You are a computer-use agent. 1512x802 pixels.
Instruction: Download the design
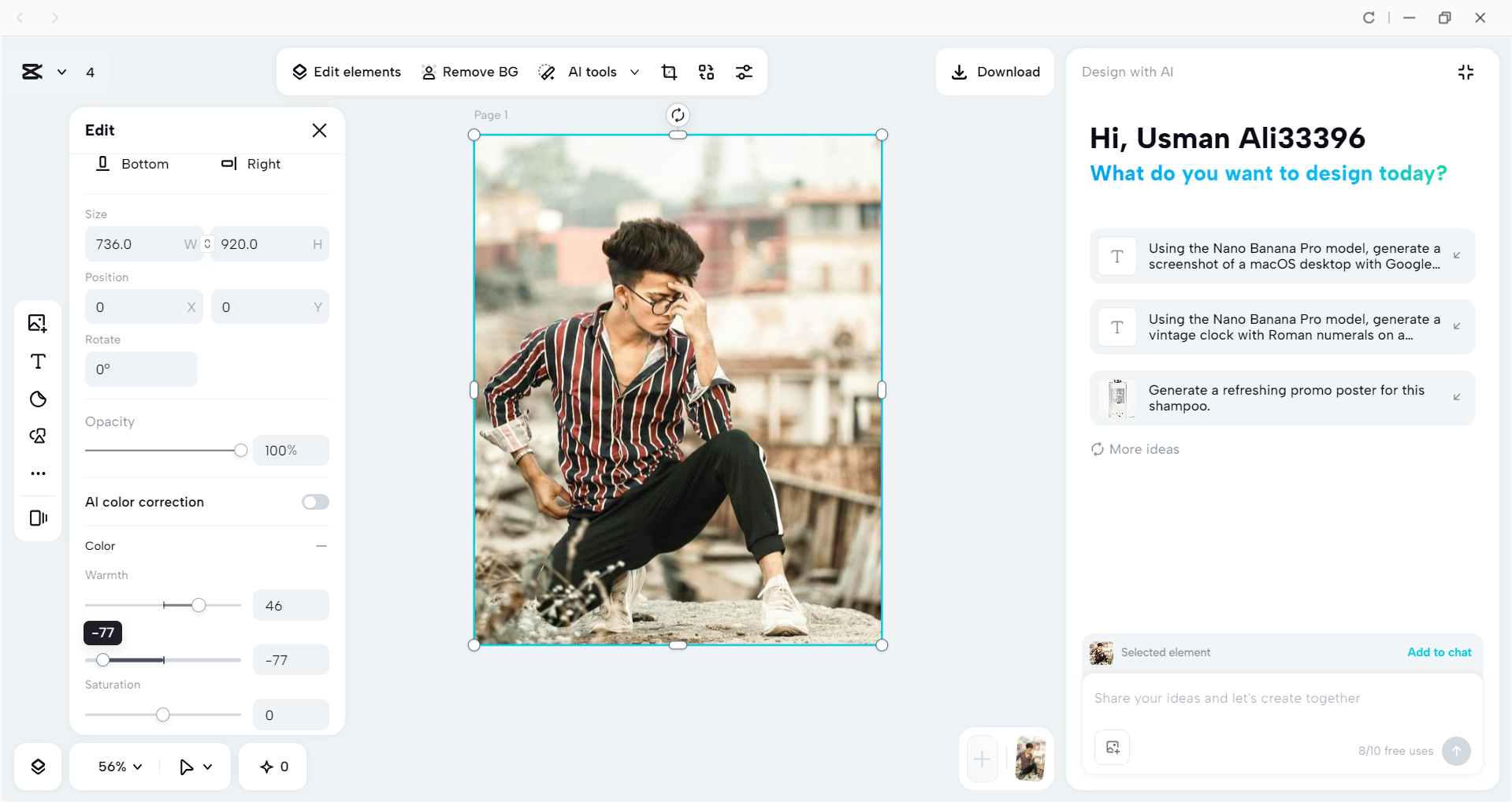coord(995,72)
